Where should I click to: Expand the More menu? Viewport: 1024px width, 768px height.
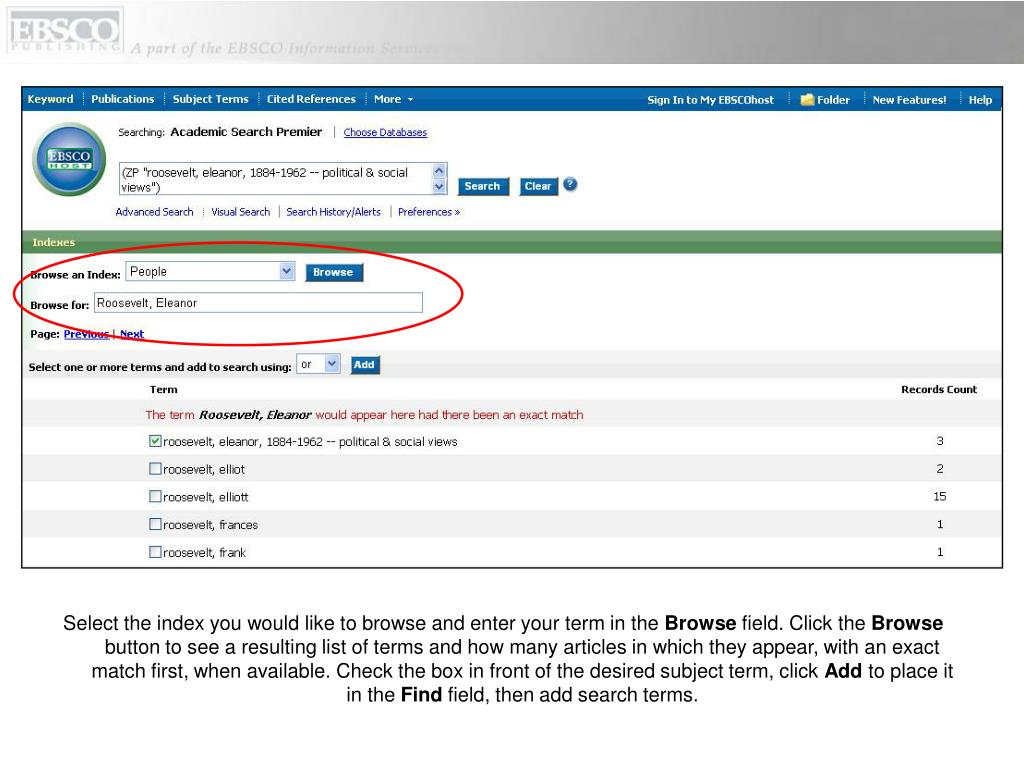[393, 99]
